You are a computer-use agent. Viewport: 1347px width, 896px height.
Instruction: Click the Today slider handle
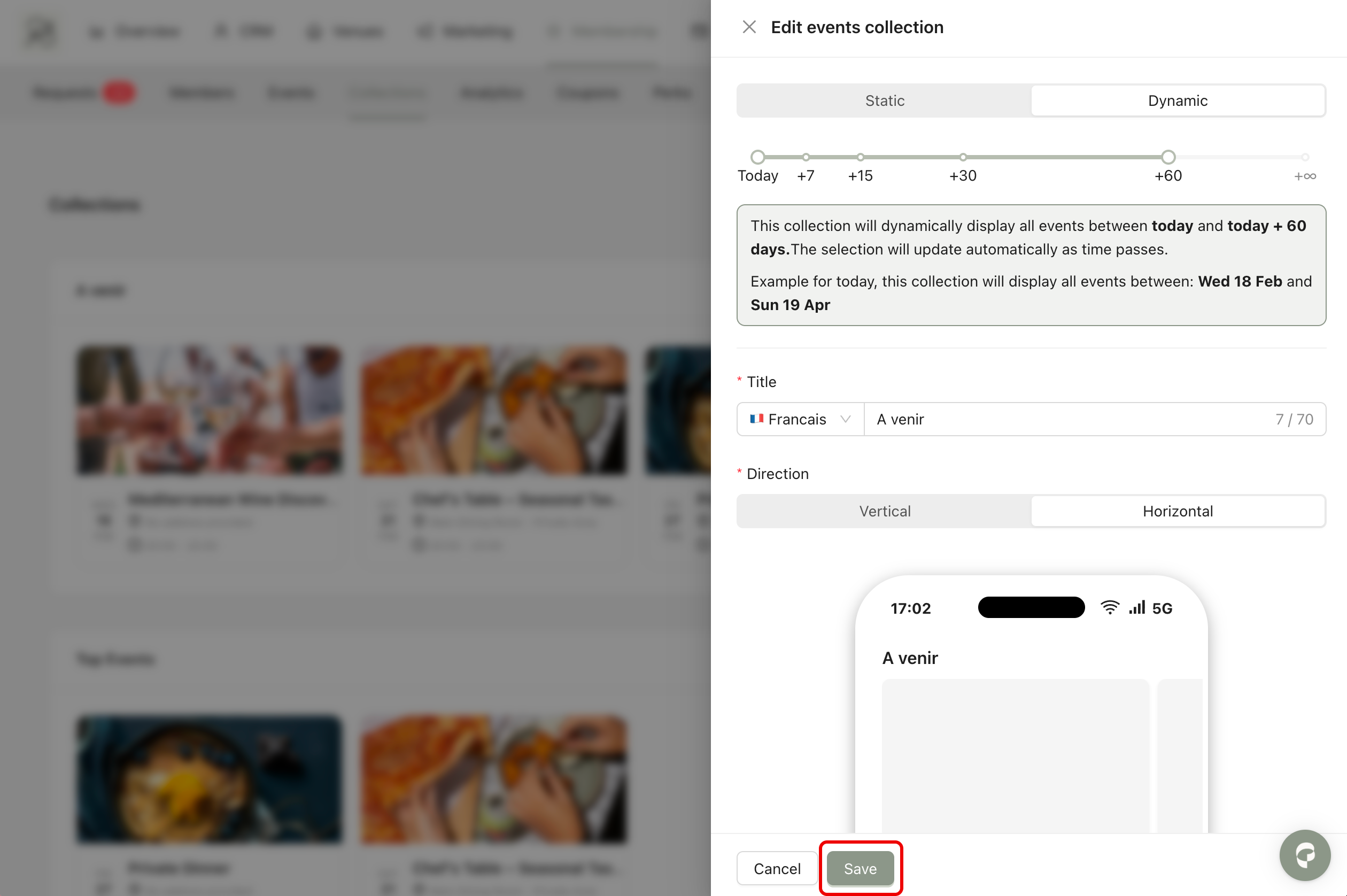757,157
